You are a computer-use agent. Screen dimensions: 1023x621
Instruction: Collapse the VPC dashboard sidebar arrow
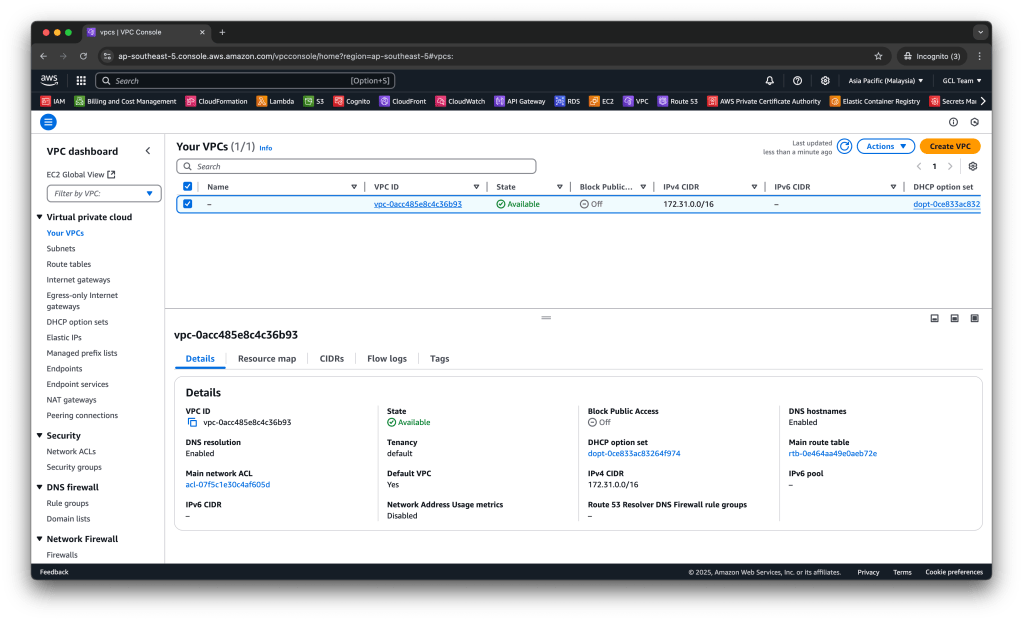(x=148, y=151)
